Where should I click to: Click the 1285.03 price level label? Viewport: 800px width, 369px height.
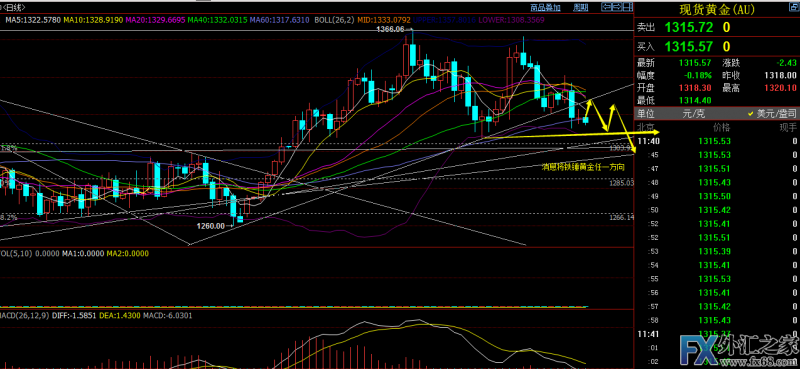621,182
